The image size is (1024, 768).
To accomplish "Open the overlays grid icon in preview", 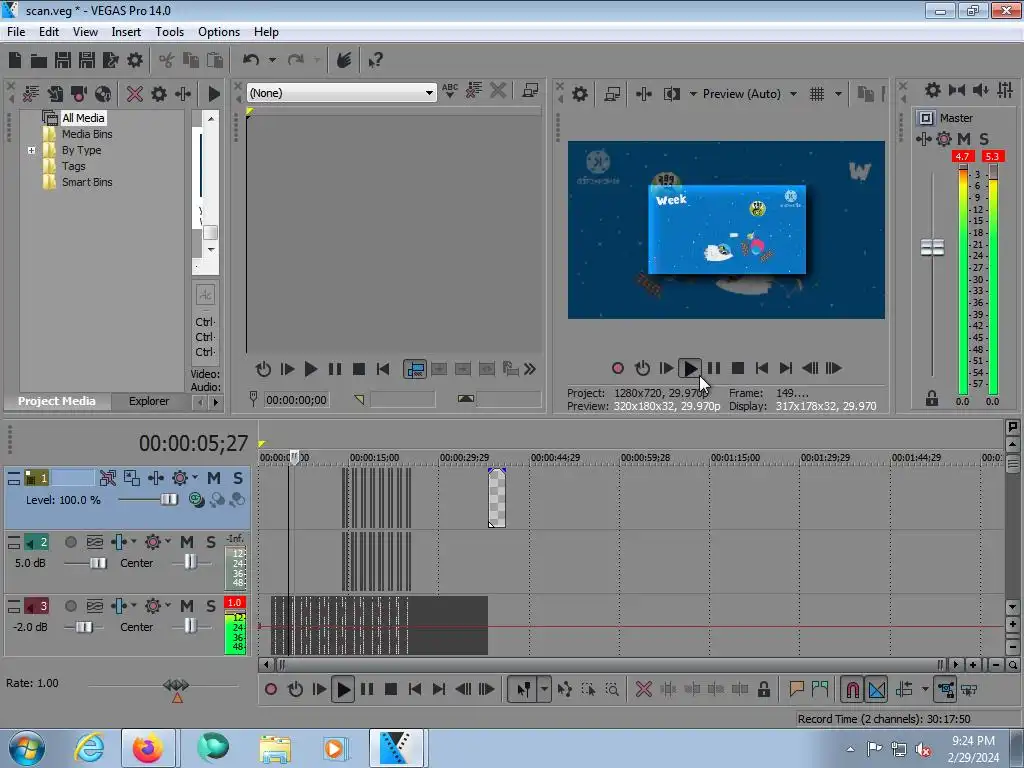I will tap(817, 94).
